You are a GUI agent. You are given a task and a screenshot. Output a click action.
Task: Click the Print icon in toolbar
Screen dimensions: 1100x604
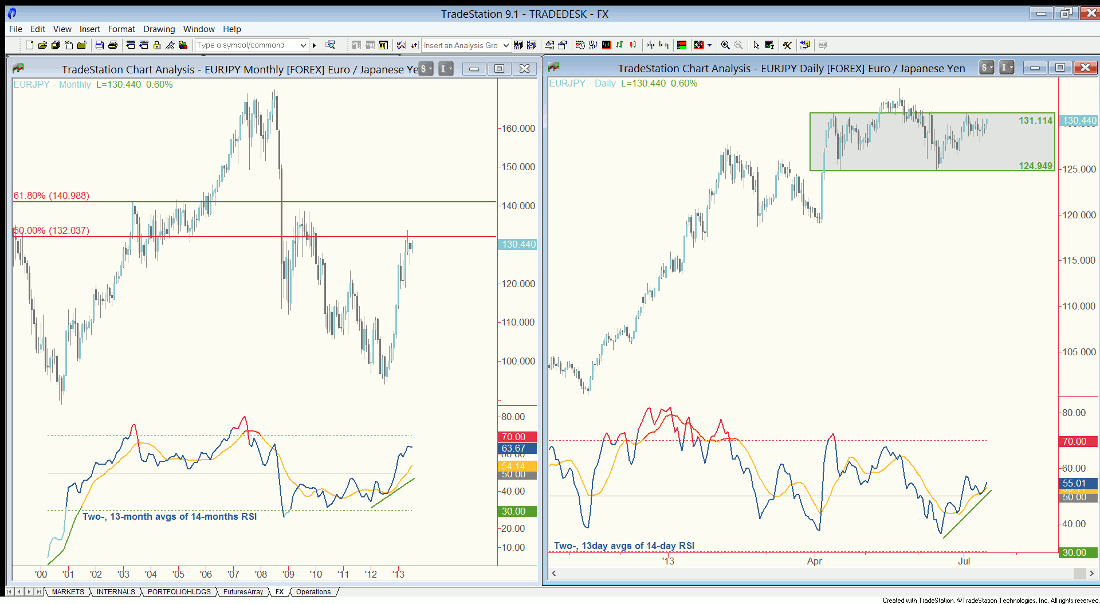pos(113,45)
